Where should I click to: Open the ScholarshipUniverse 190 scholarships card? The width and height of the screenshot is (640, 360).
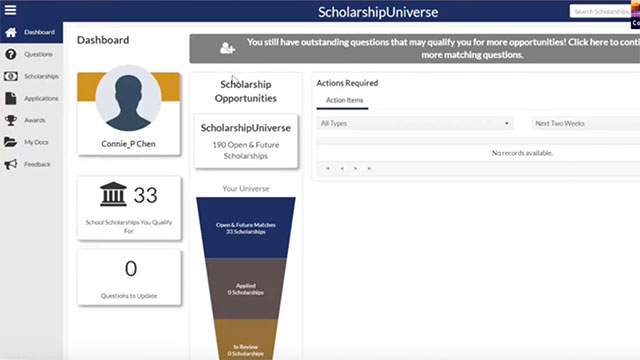tap(246, 141)
